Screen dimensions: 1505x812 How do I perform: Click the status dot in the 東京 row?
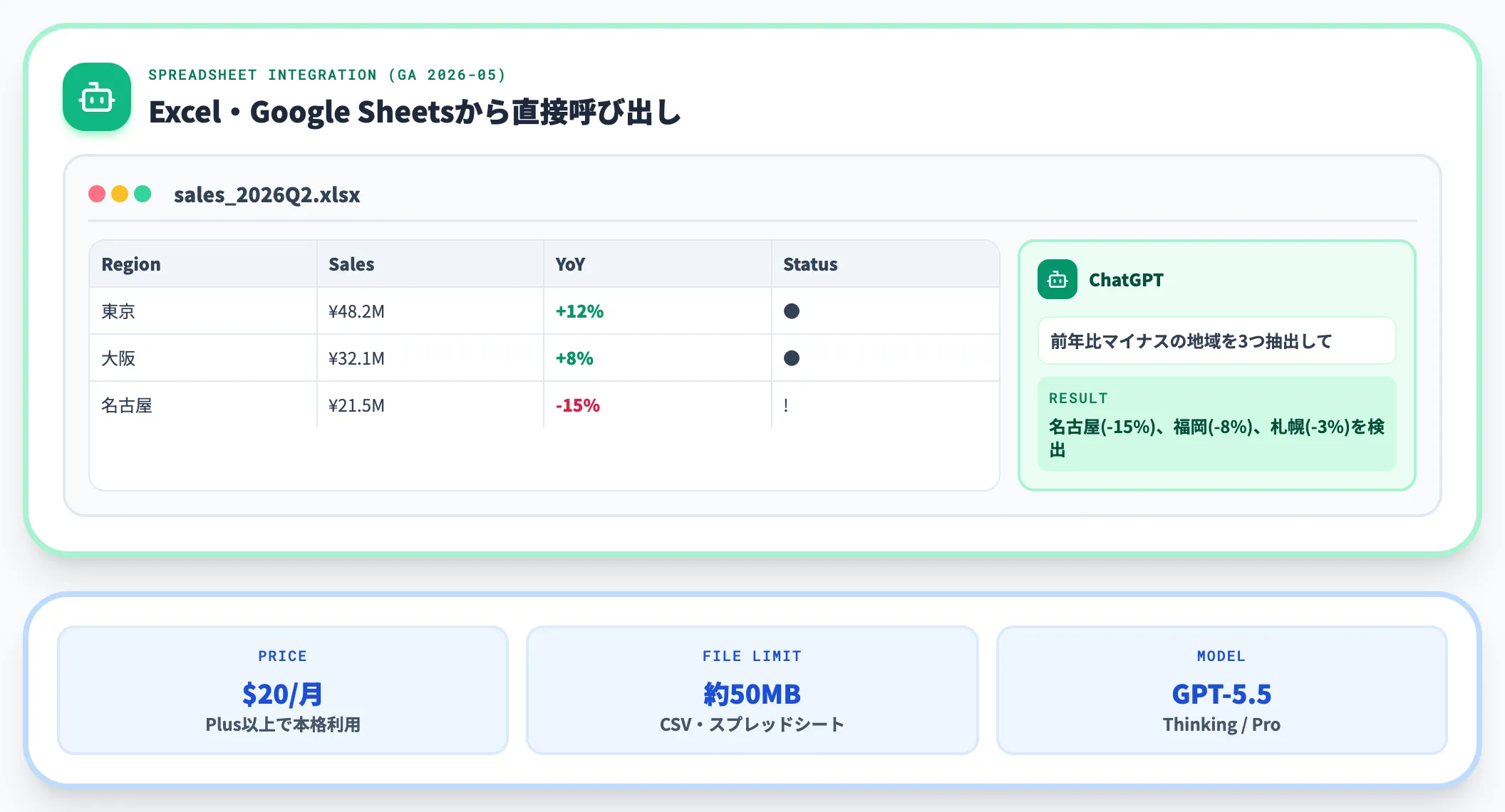[x=792, y=311]
